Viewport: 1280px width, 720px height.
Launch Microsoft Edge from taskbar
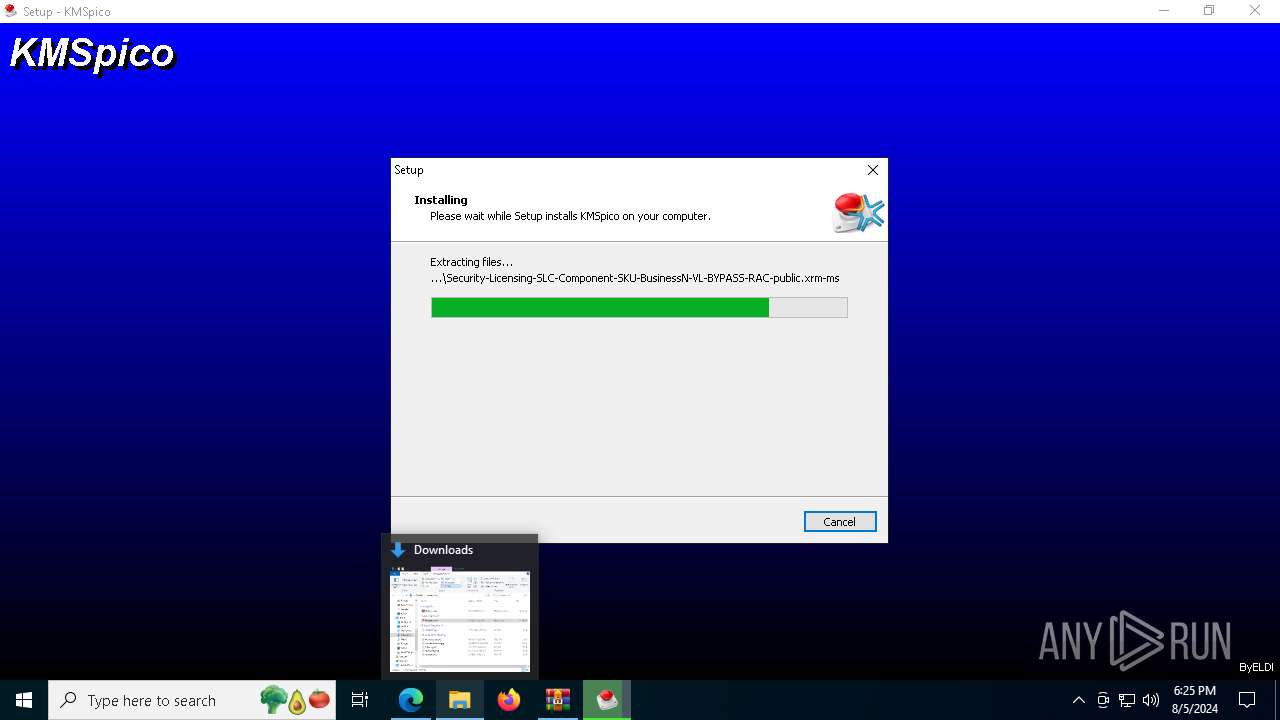(411, 700)
